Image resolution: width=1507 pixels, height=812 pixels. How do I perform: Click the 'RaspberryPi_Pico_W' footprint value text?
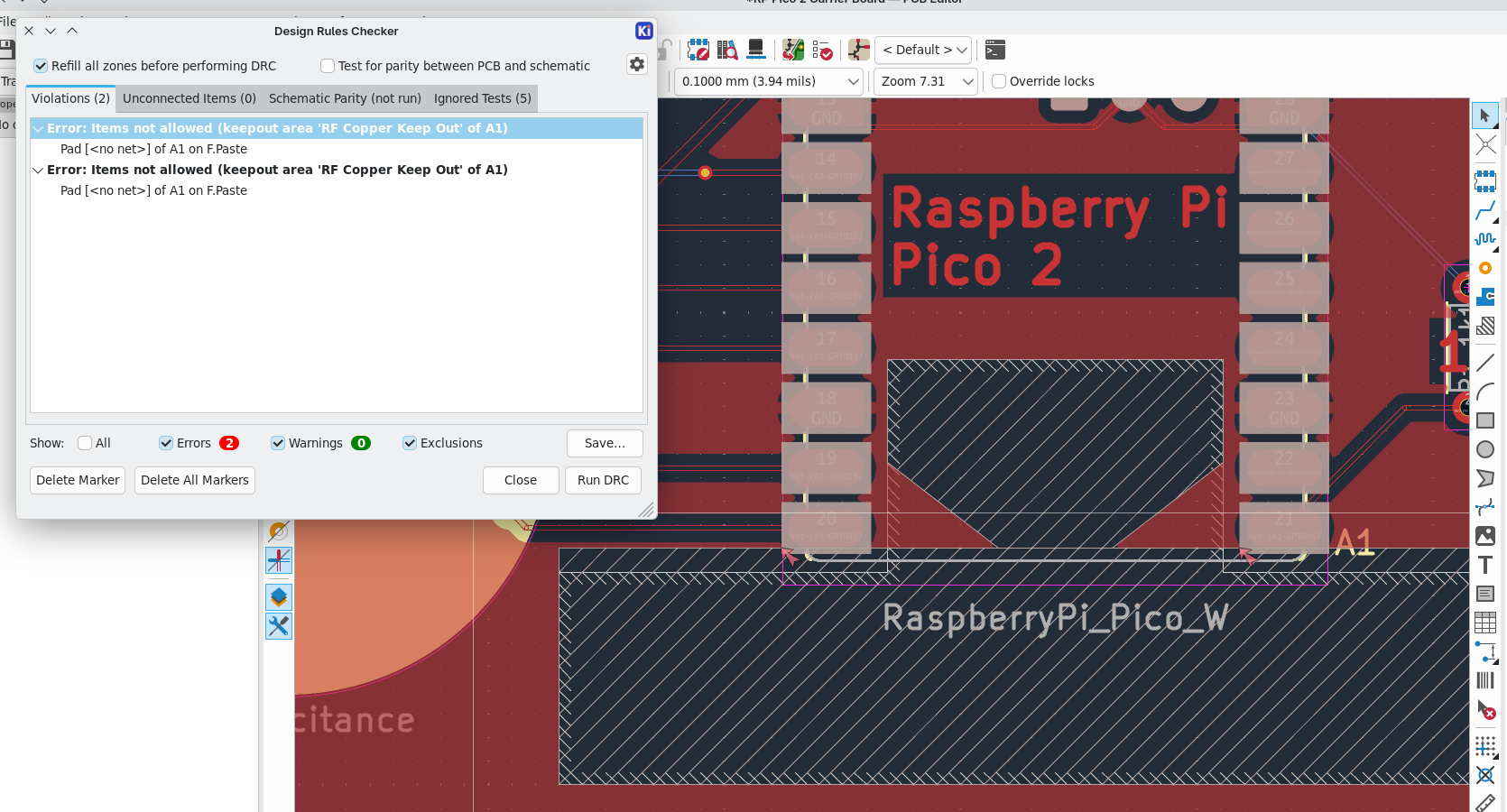pyautogui.click(x=1055, y=618)
